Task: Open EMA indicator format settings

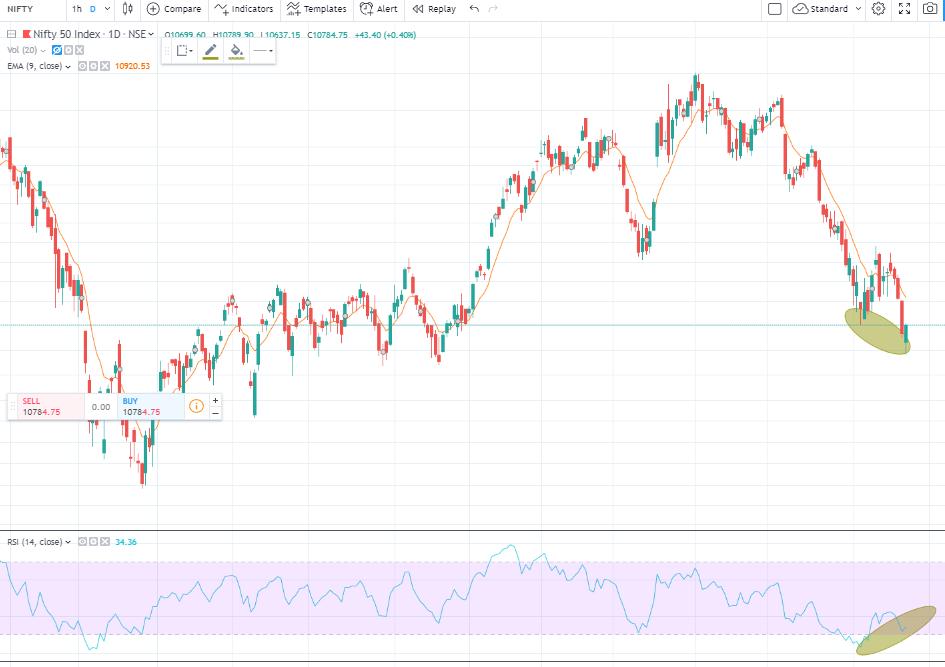Action: click(x=93, y=66)
